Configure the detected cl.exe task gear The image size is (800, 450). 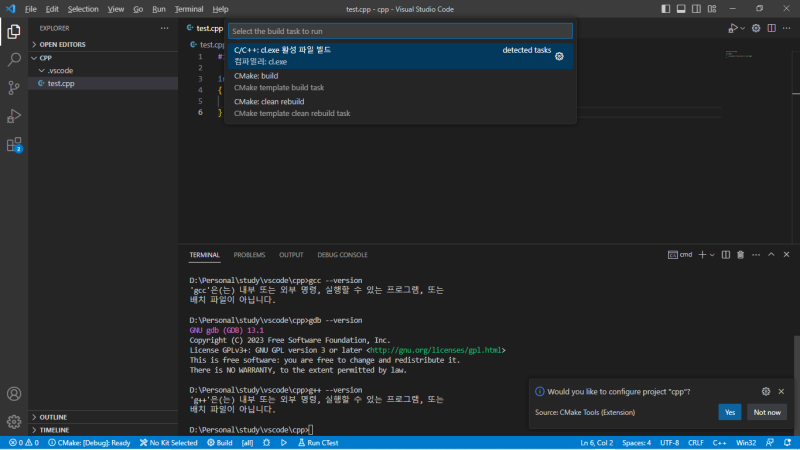[x=559, y=56]
